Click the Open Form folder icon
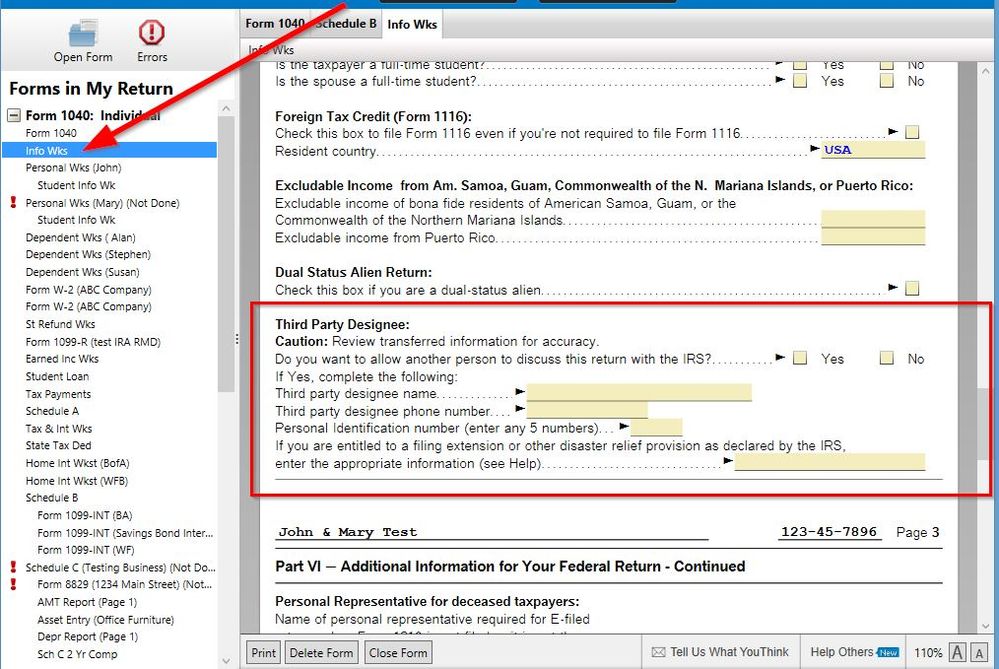Viewport: 999px width, 669px height. coord(83,33)
